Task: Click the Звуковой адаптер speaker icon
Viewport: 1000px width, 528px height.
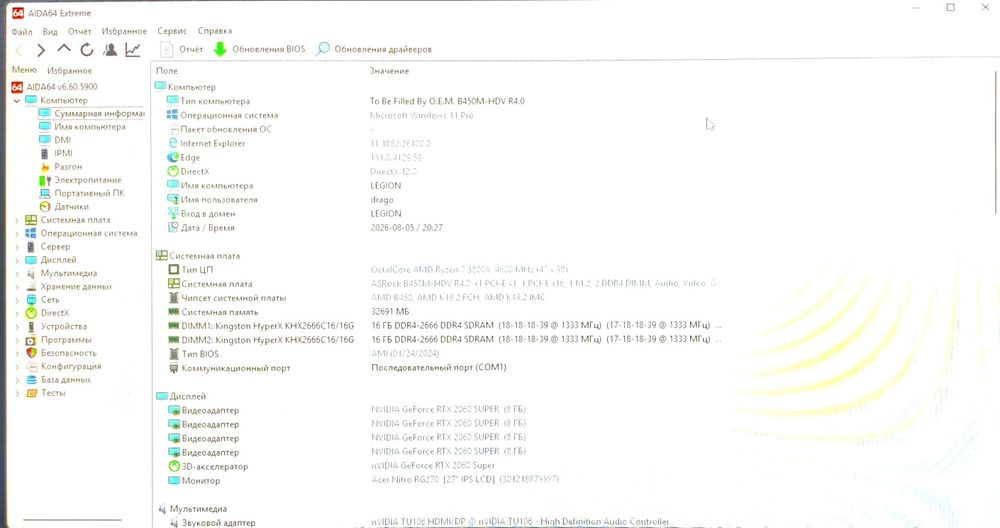Action: coord(173,522)
